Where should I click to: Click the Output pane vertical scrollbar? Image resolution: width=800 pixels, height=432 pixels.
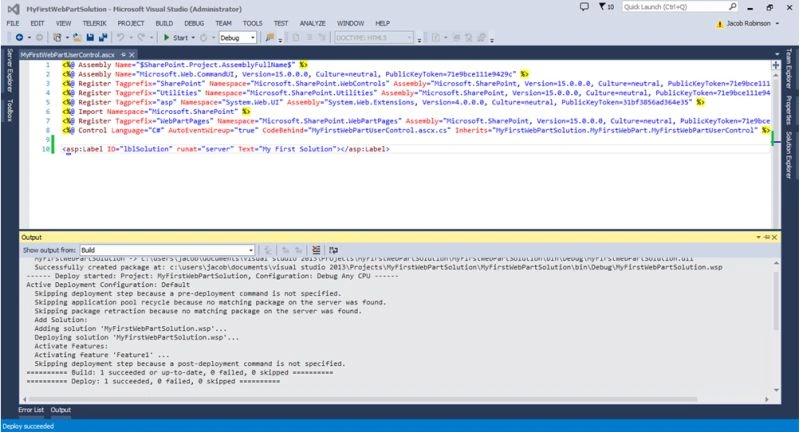click(777, 301)
